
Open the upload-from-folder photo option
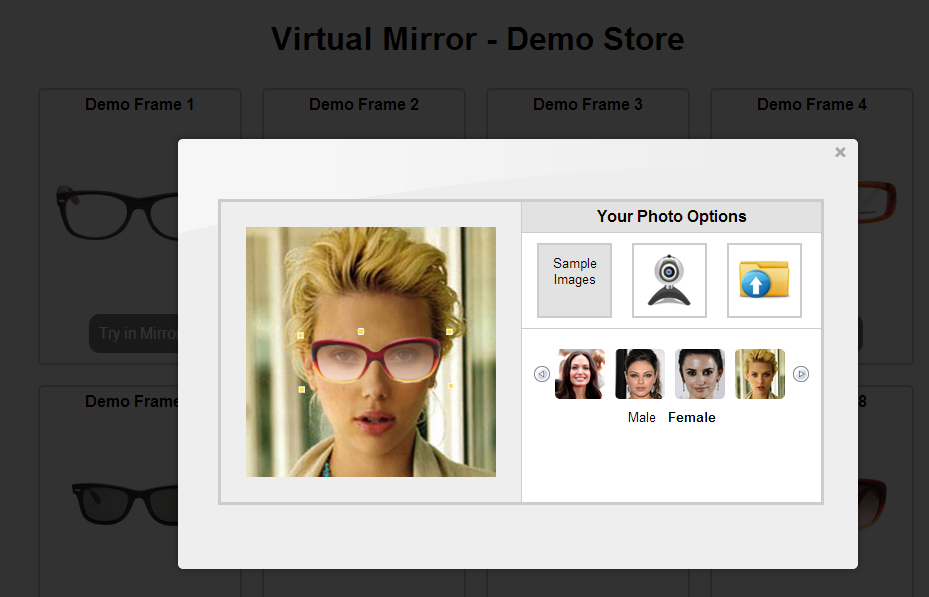click(764, 280)
